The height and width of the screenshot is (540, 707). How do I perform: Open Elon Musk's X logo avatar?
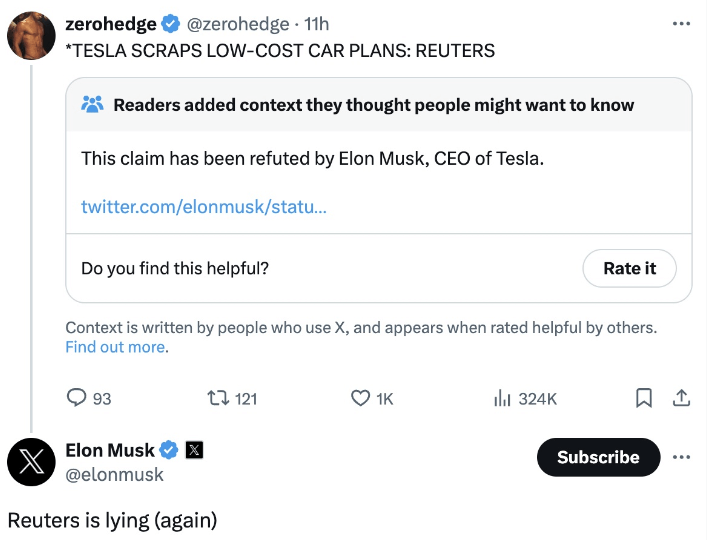point(32,462)
